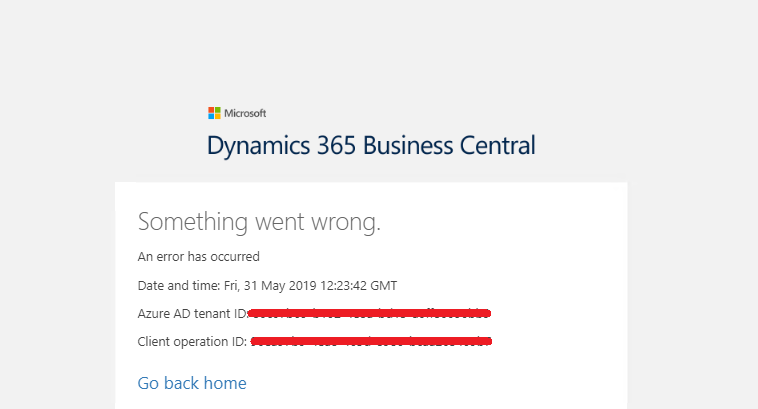This screenshot has height=409, width=758.
Task: Click the redacted client operation ID value
Action: click(x=371, y=342)
